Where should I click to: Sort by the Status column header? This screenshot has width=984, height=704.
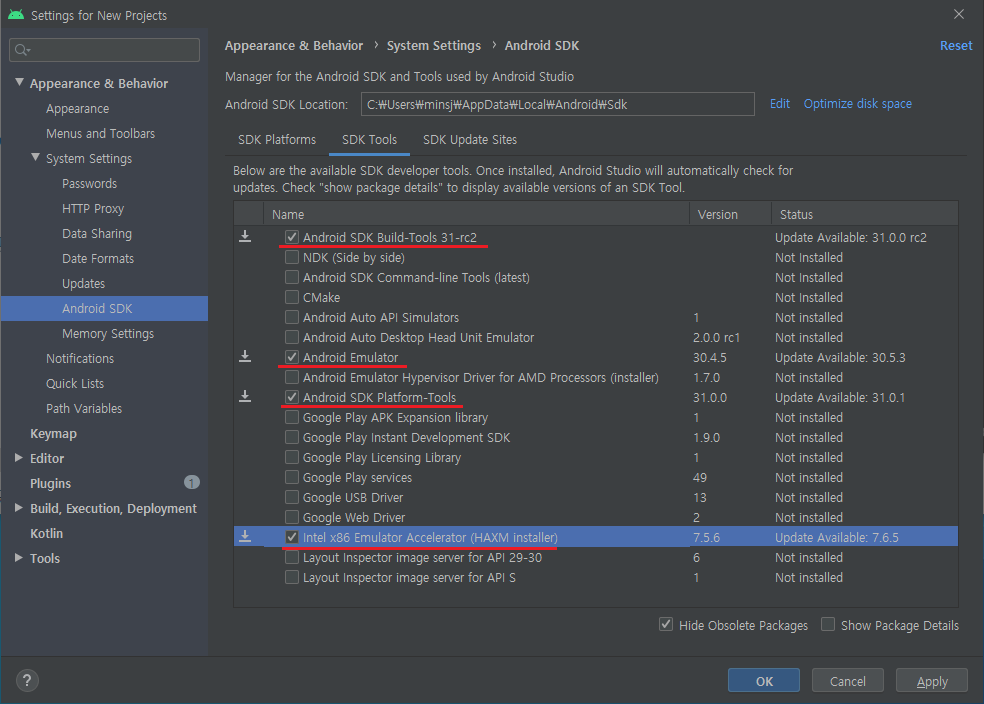click(x=865, y=214)
